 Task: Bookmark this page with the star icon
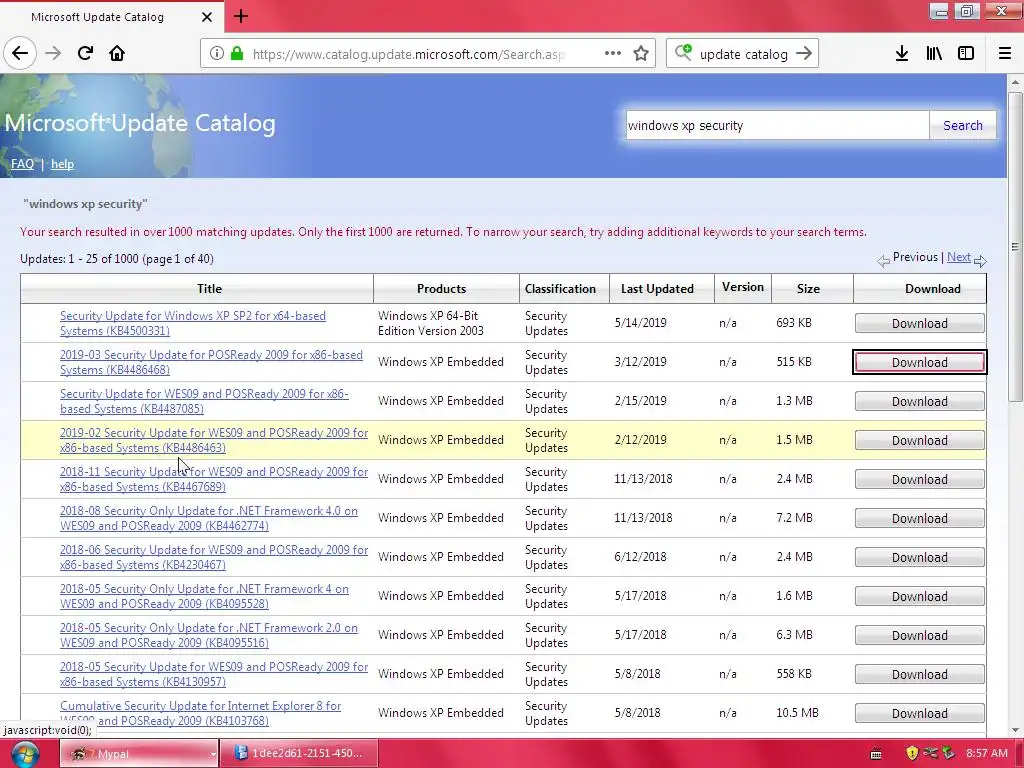pos(641,54)
